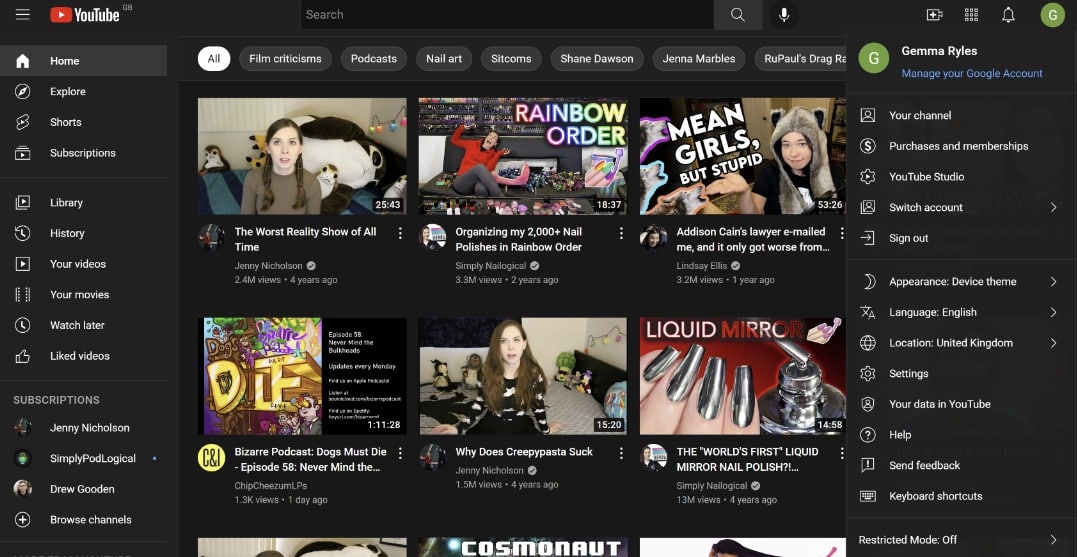Click the History clock icon
The height and width of the screenshot is (557, 1077).
[23, 233]
